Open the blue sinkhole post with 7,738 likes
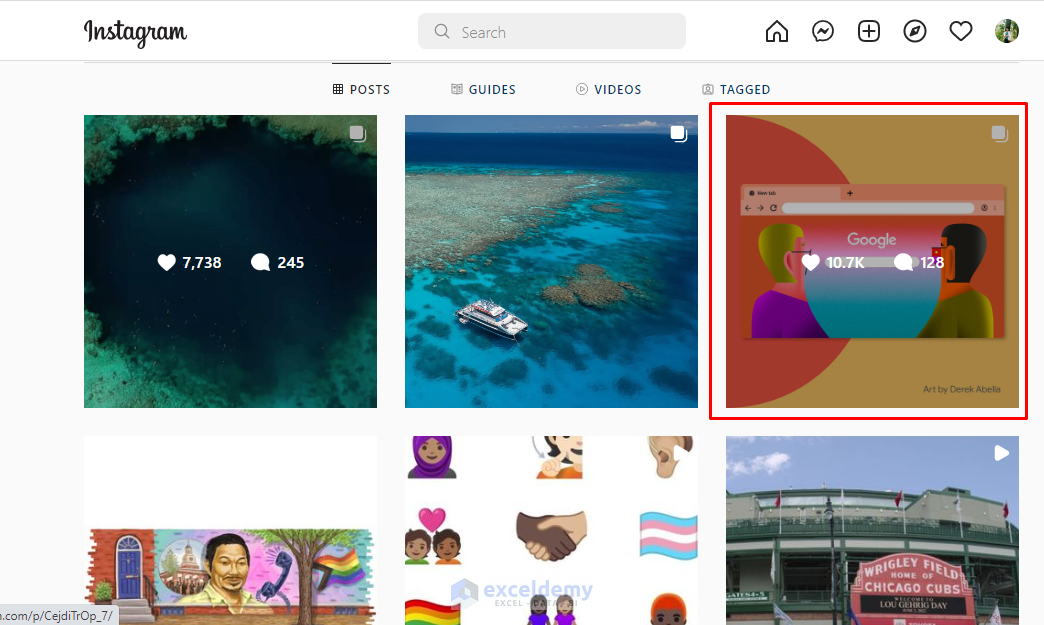1044x625 pixels. tap(230, 262)
